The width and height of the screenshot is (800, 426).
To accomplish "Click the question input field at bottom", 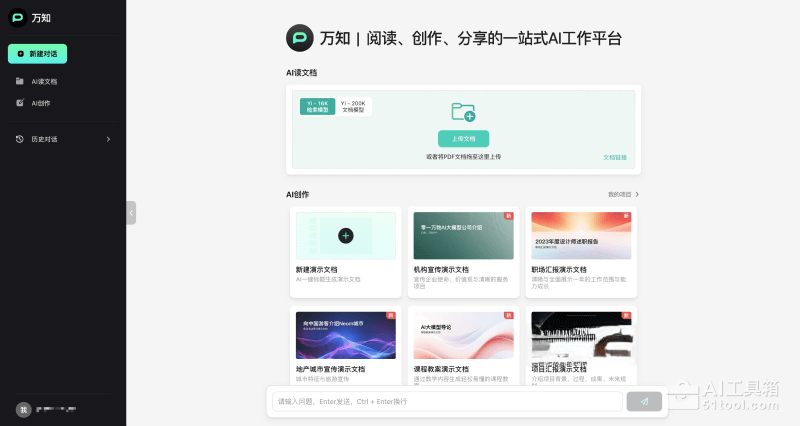I will (447, 401).
